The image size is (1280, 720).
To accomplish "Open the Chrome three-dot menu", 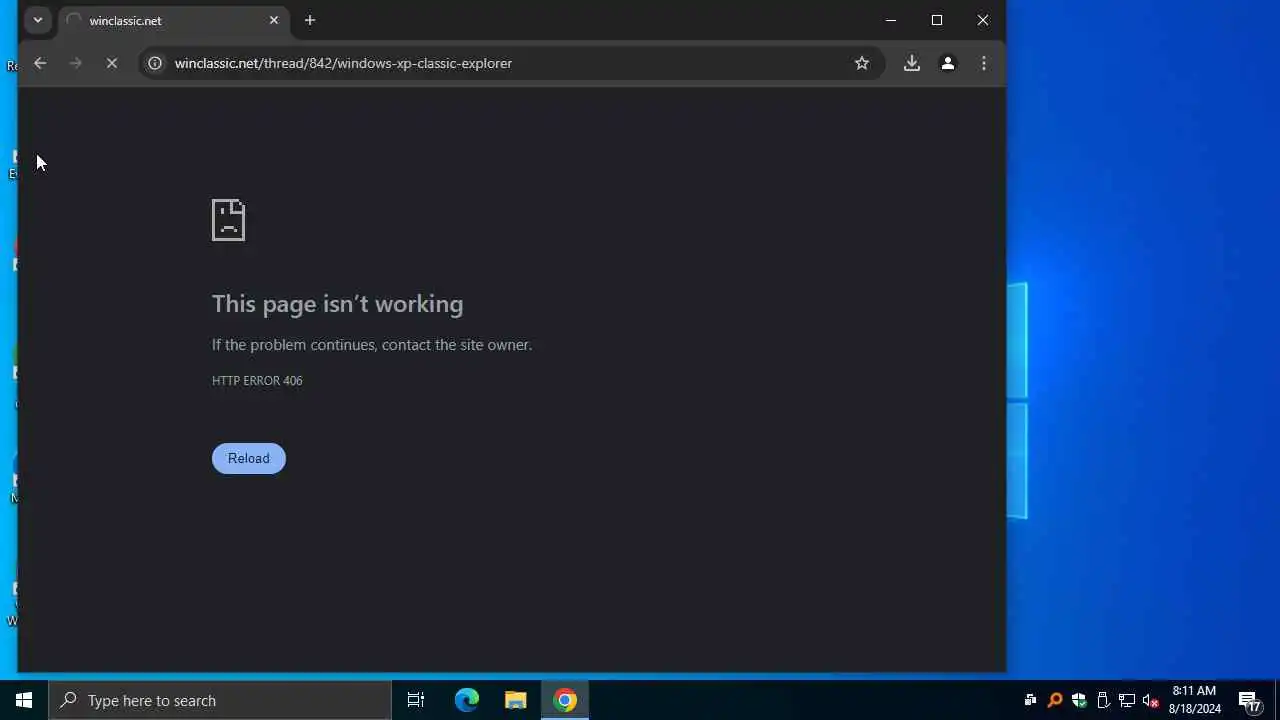I will click(x=984, y=63).
